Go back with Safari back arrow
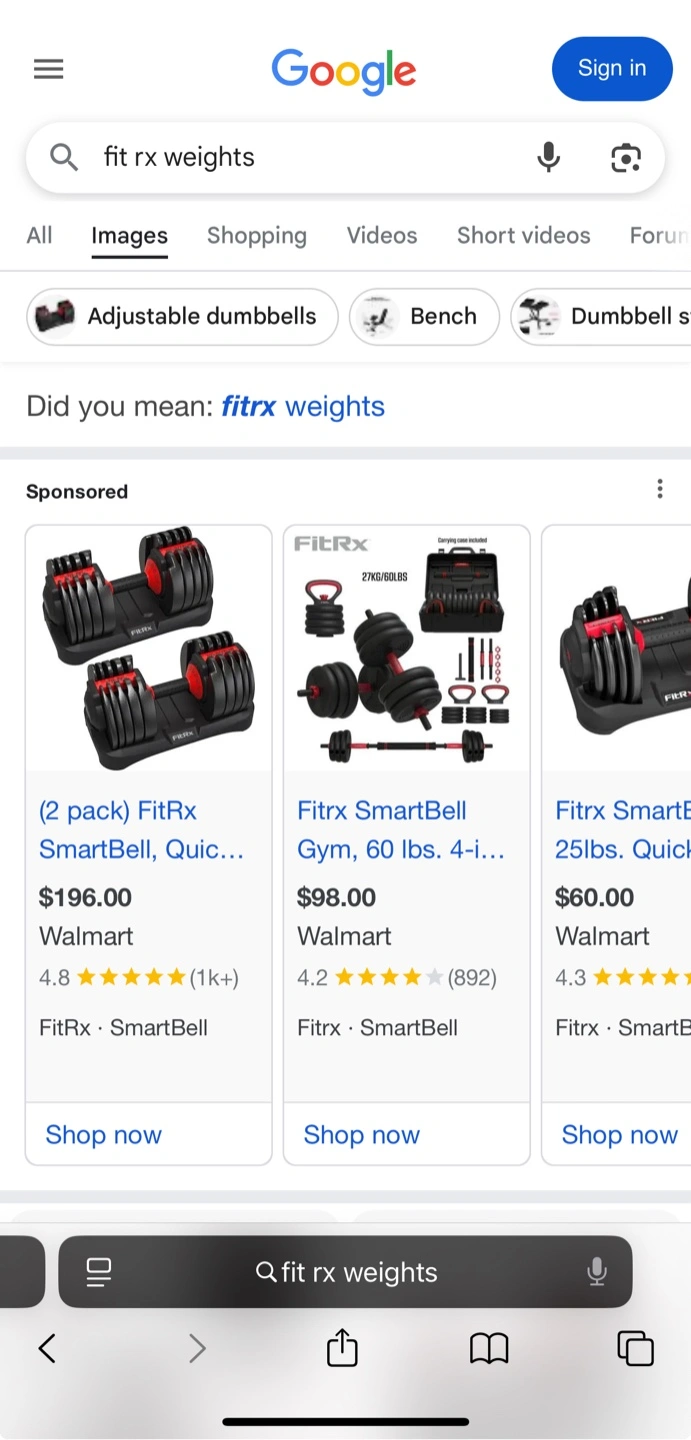This screenshot has height=1440, width=691. click(x=47, y=1348)
